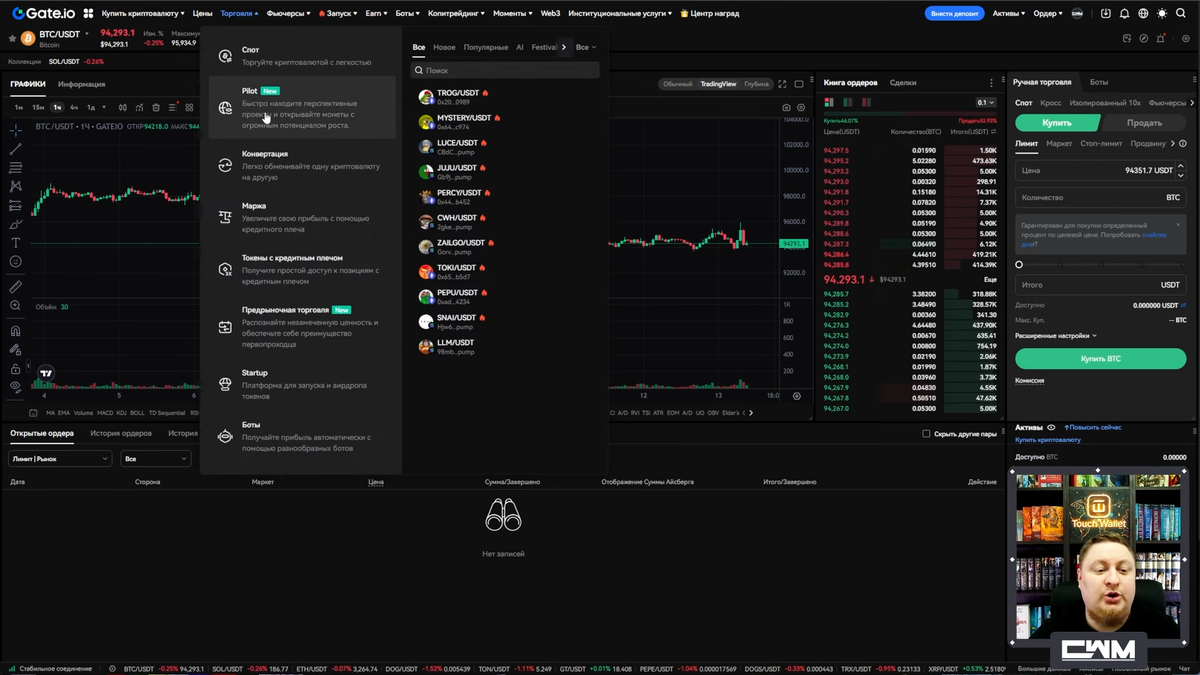Image resolution: width=1200 pixels, height=675 pixels.
Task: Select the TROG/USDT pair in list
Action: click(x=505, y=97)
